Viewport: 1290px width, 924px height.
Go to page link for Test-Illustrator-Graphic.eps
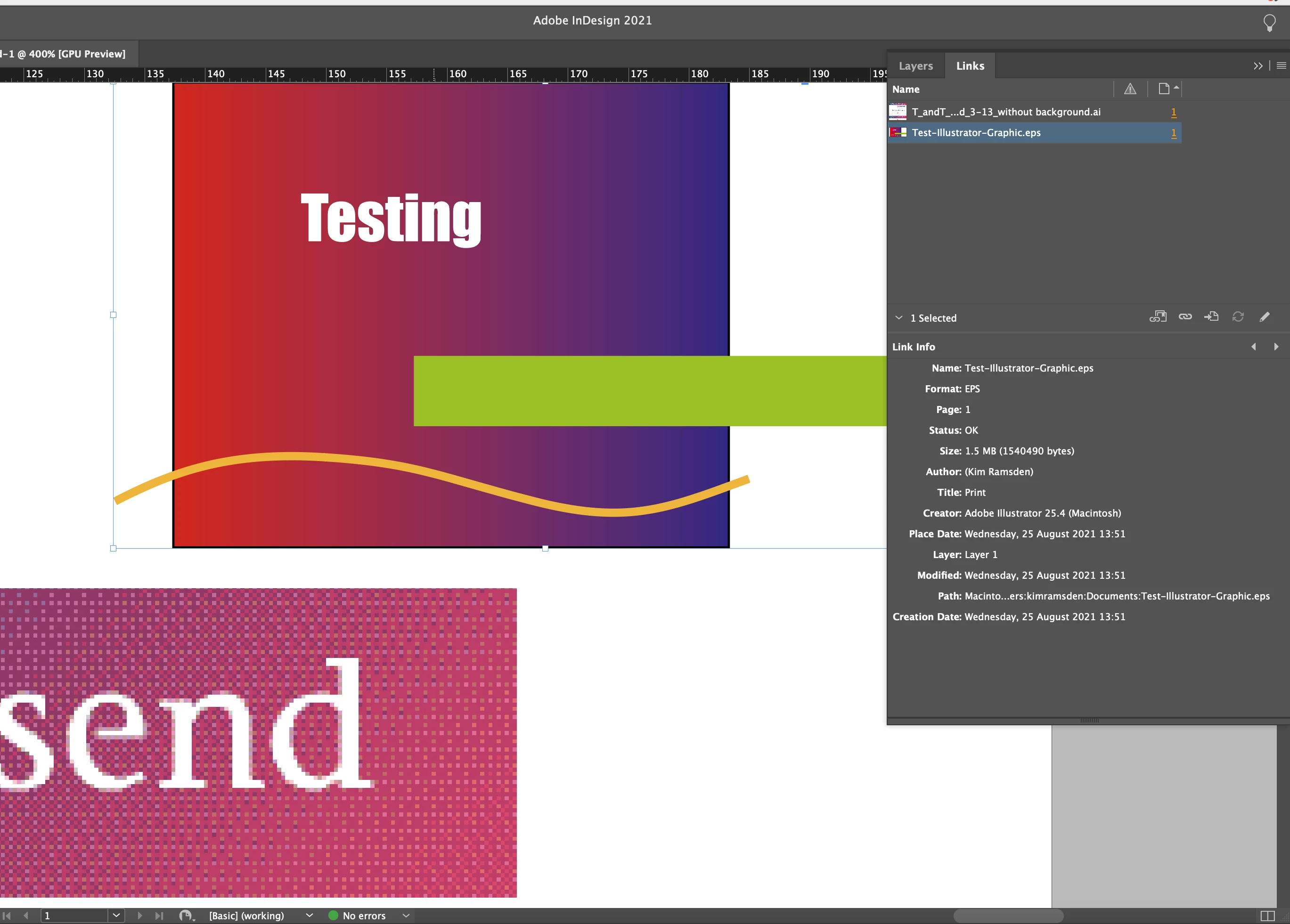[1174, 133]
